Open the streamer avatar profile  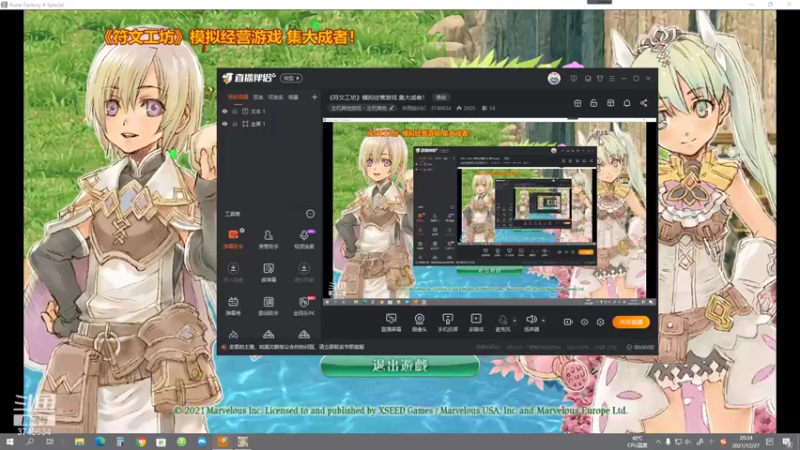[554, 79]
